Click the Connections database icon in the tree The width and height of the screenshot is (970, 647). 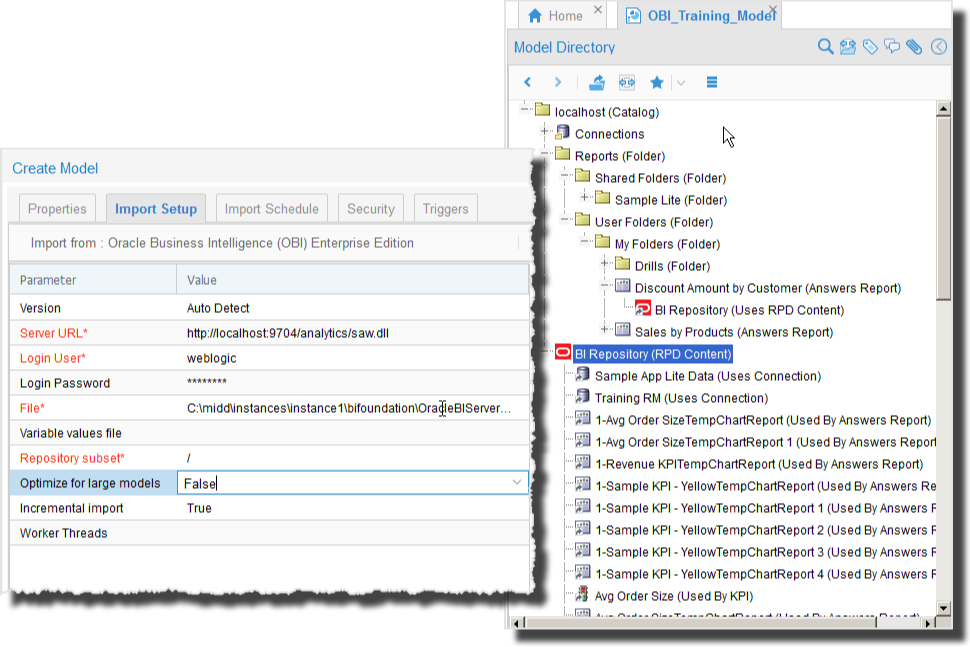coord(562,132)
